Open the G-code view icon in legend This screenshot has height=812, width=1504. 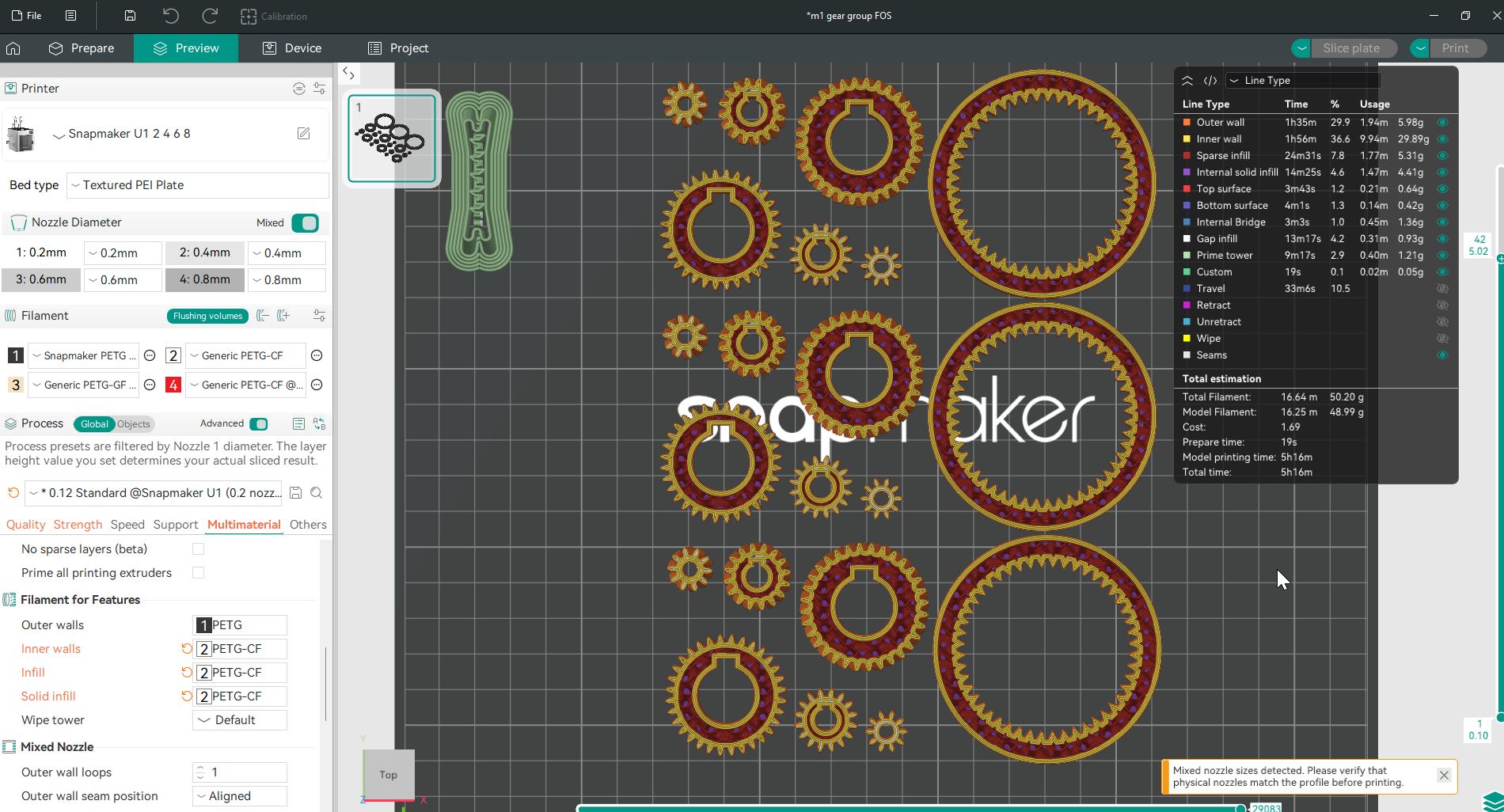point(1210,81)
